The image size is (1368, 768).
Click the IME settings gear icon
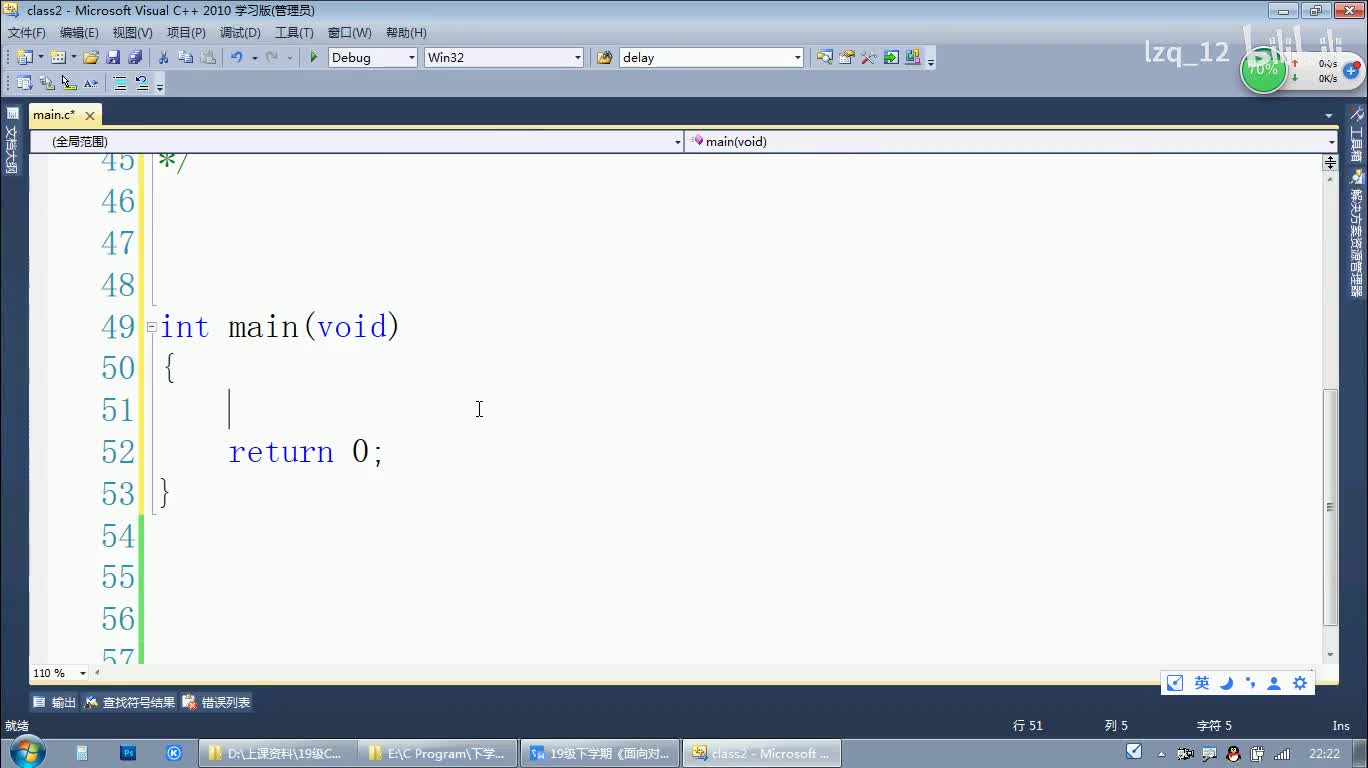click(1300, 683)
